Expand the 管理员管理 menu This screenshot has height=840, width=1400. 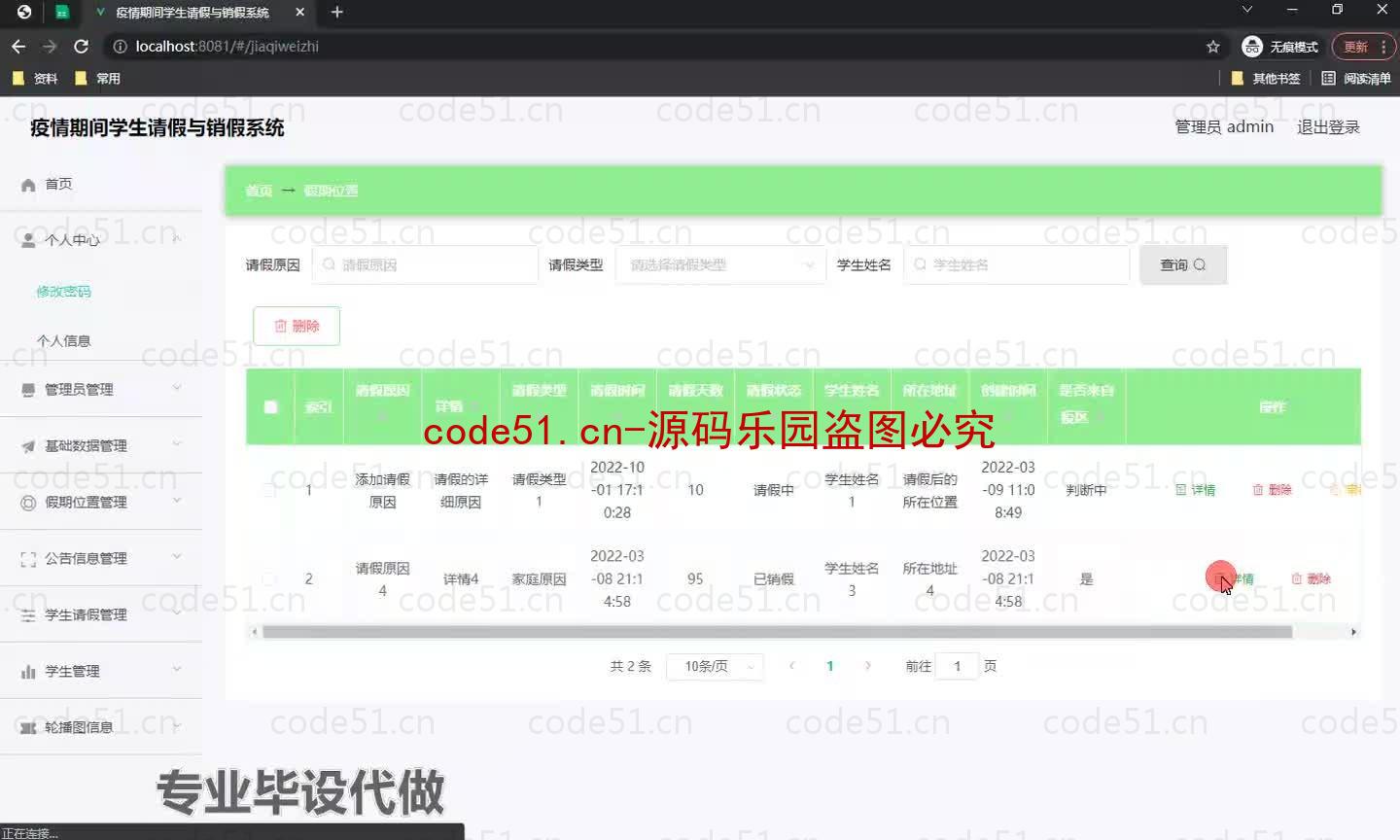click(x=177, y=388)
